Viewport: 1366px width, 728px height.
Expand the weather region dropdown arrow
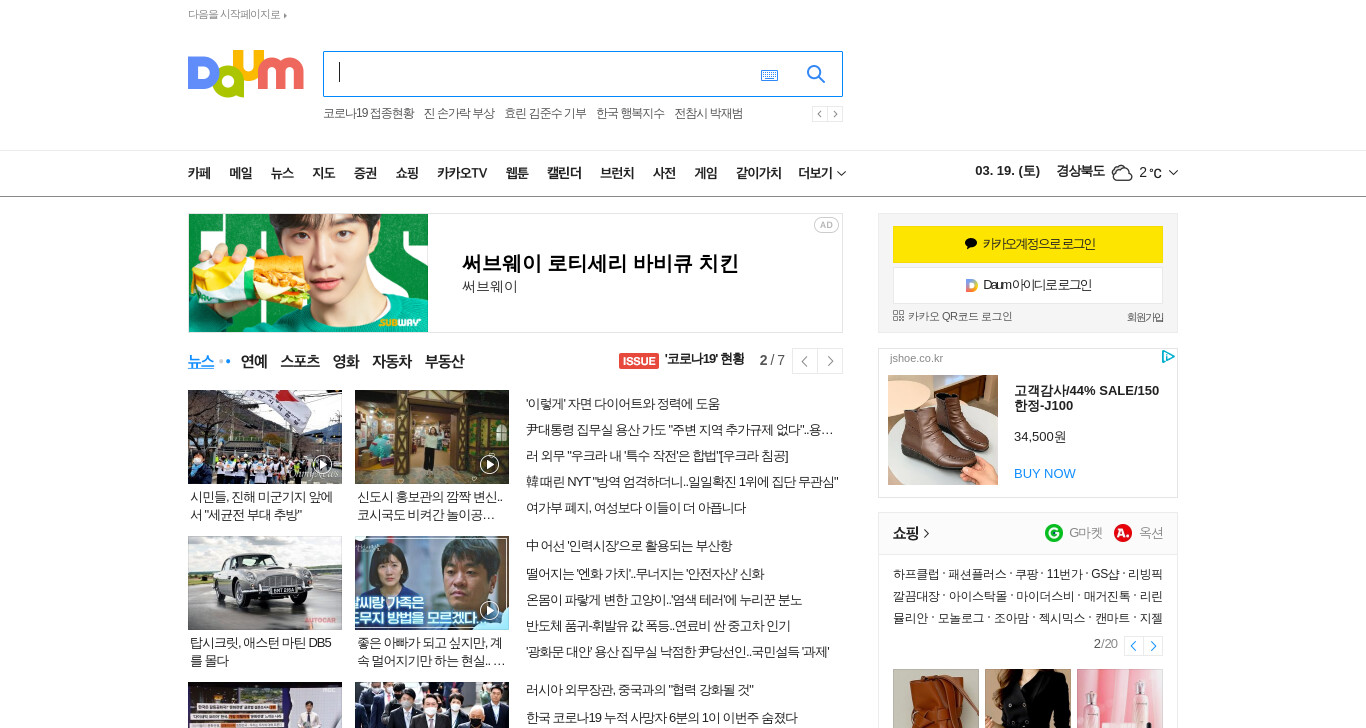pyautogui.click(x=1173, y=173)
